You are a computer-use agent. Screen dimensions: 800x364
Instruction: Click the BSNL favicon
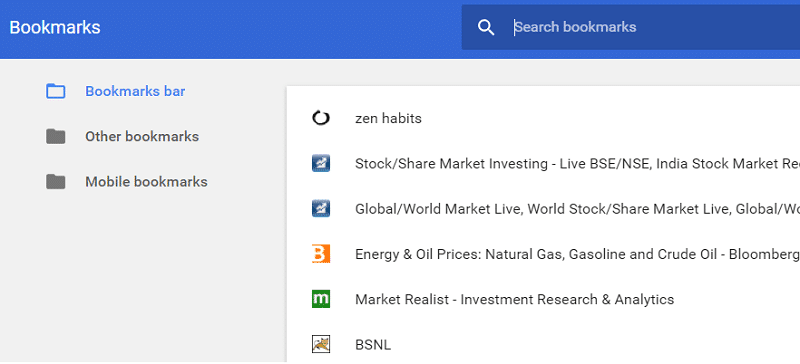321,345
